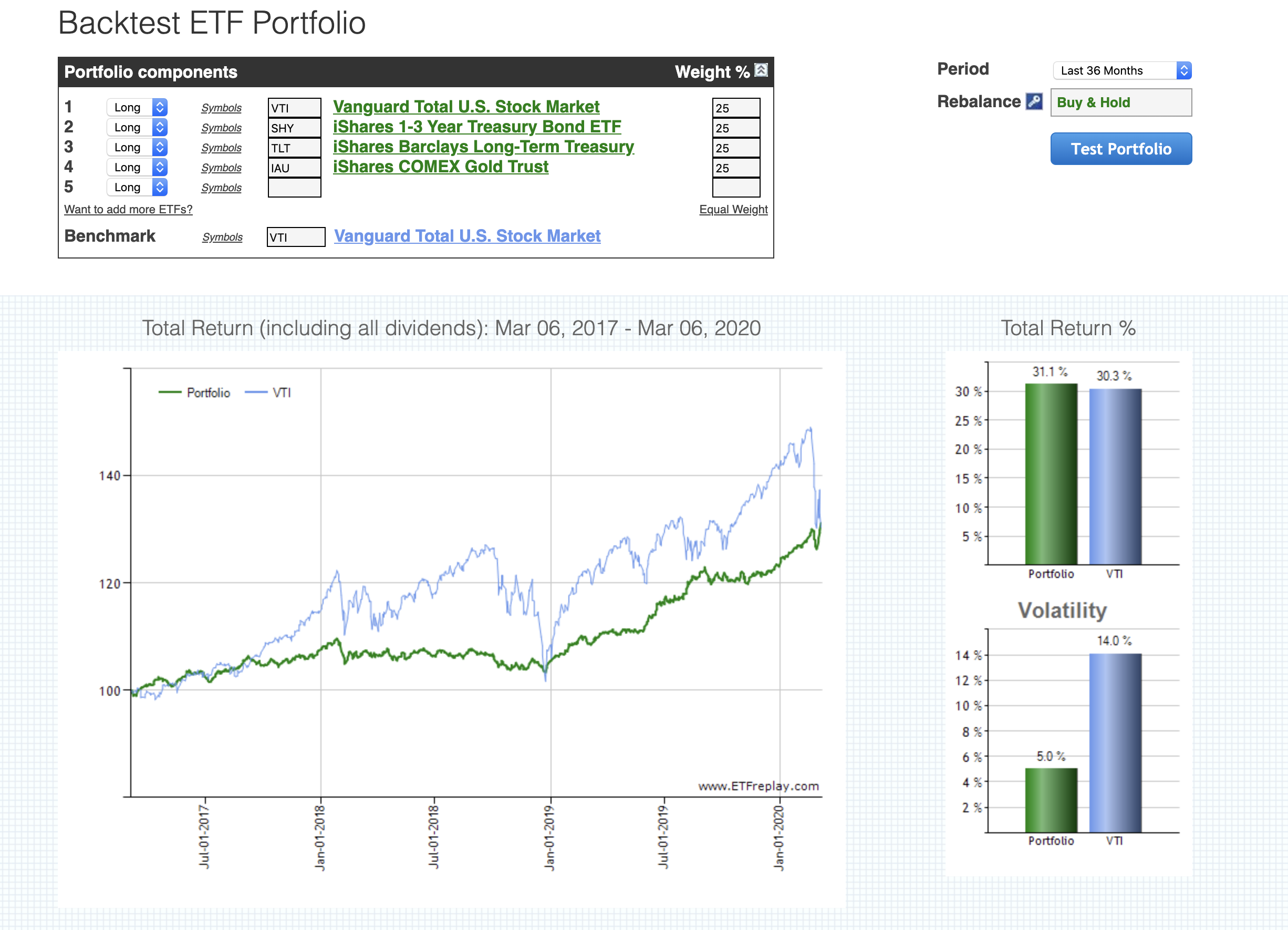Click the weight field for VTI row
This screenshot has height=930, width=1288.
pos(736,108)
